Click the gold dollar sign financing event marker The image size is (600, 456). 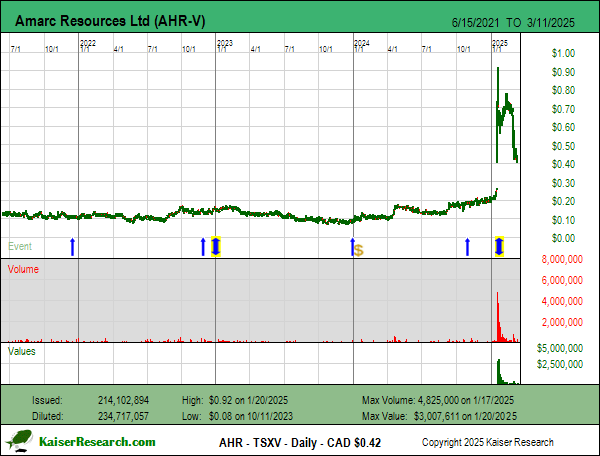pyautogui.click(x=359, y=251)
